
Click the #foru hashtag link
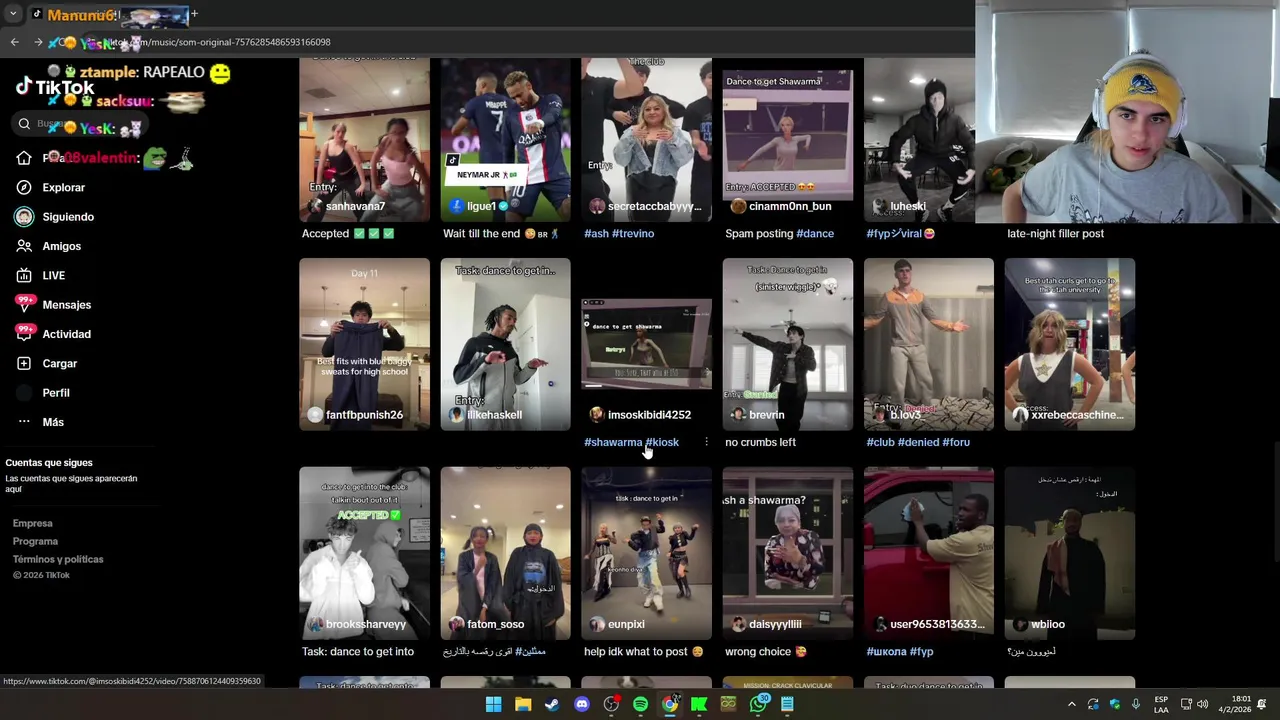pyautogui.click(x=956, y=442)
